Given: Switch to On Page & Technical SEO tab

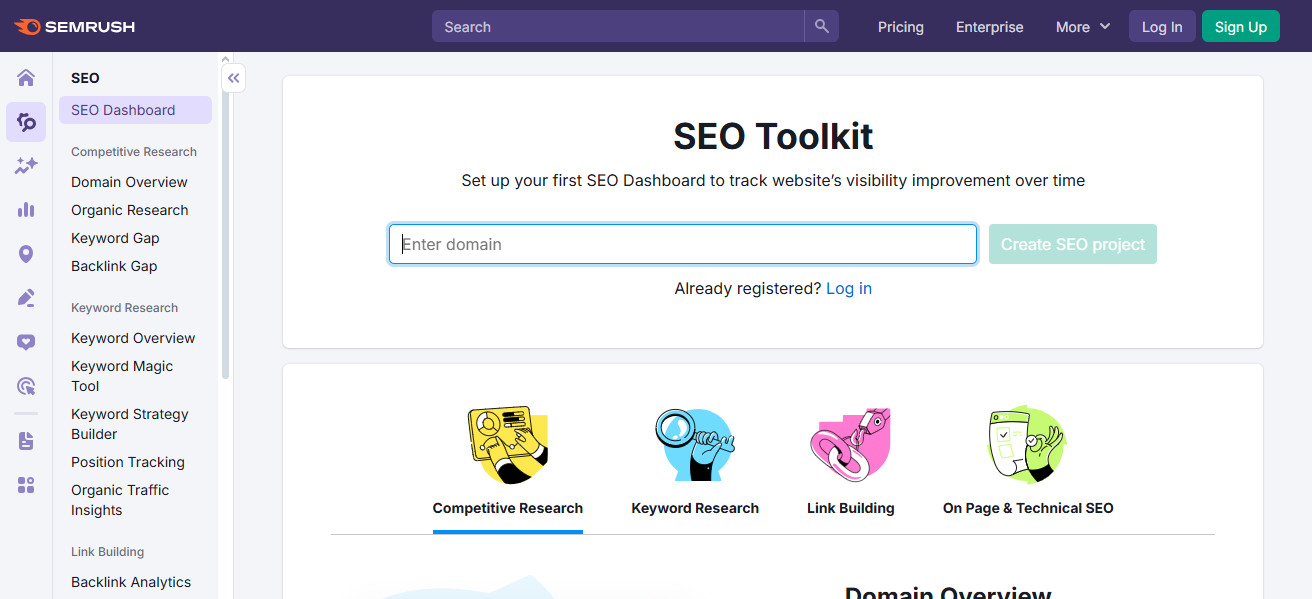Looking at the screenshot, I should 1028,508.
